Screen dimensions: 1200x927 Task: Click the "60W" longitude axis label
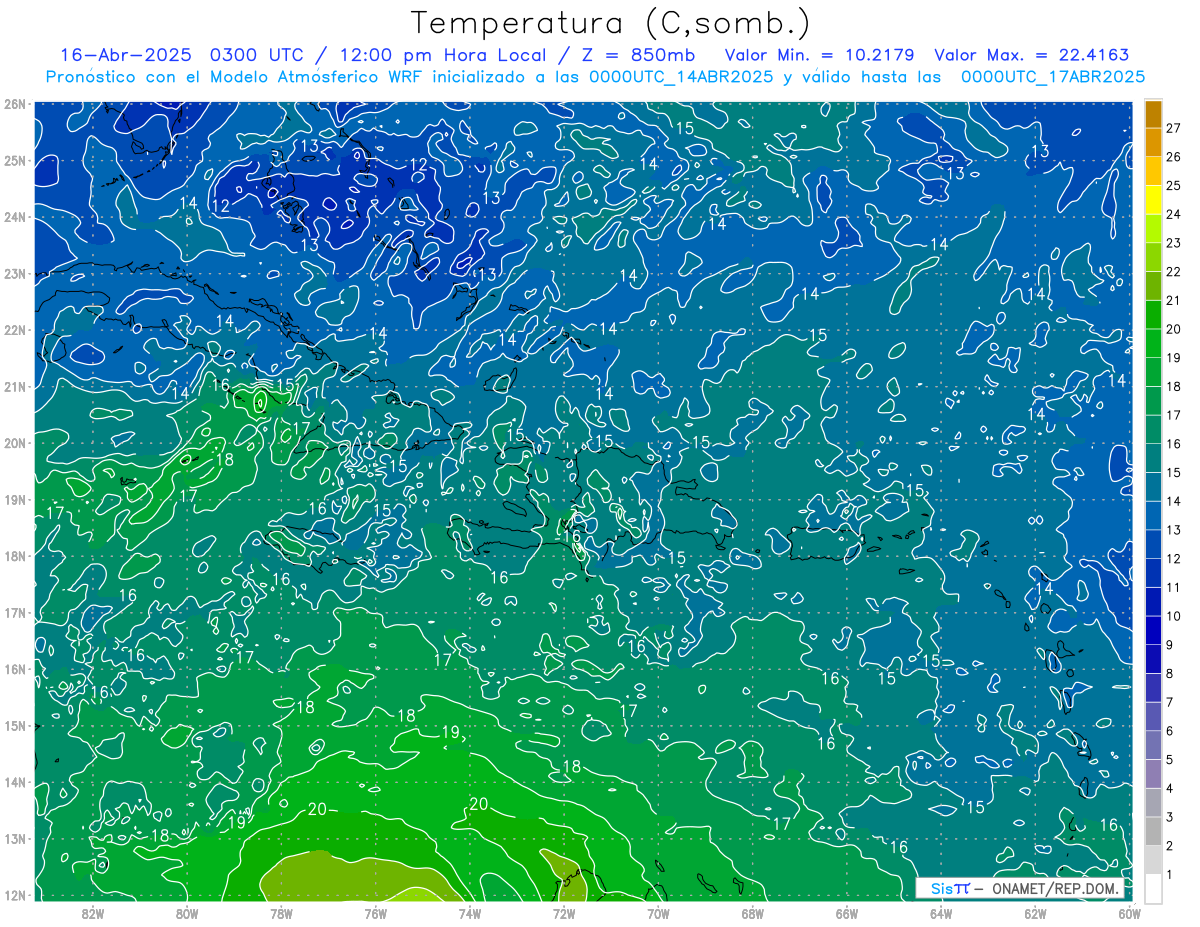pyautogui.click(x=1129, y=913)
